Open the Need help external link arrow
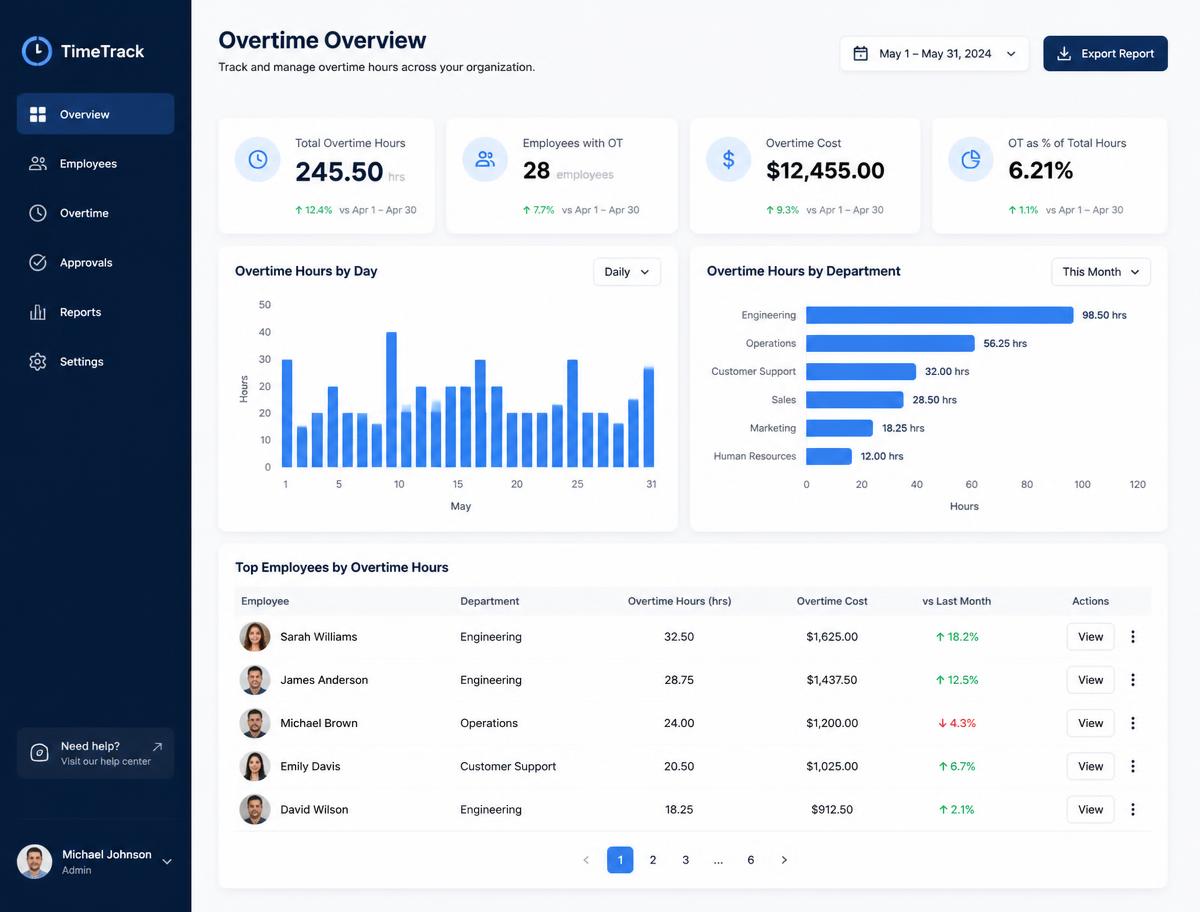 click(157, 746)
